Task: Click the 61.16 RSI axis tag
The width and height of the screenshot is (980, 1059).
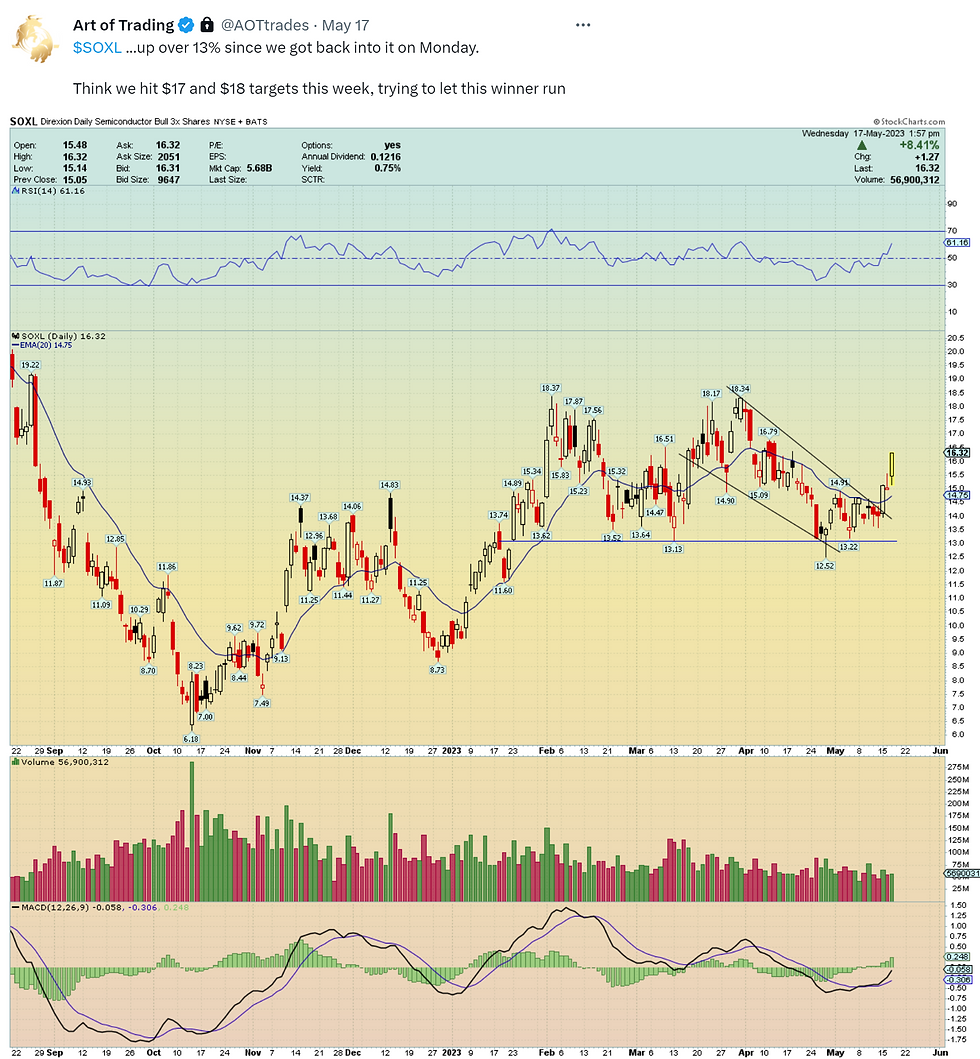Action: [x=957, y=242]
